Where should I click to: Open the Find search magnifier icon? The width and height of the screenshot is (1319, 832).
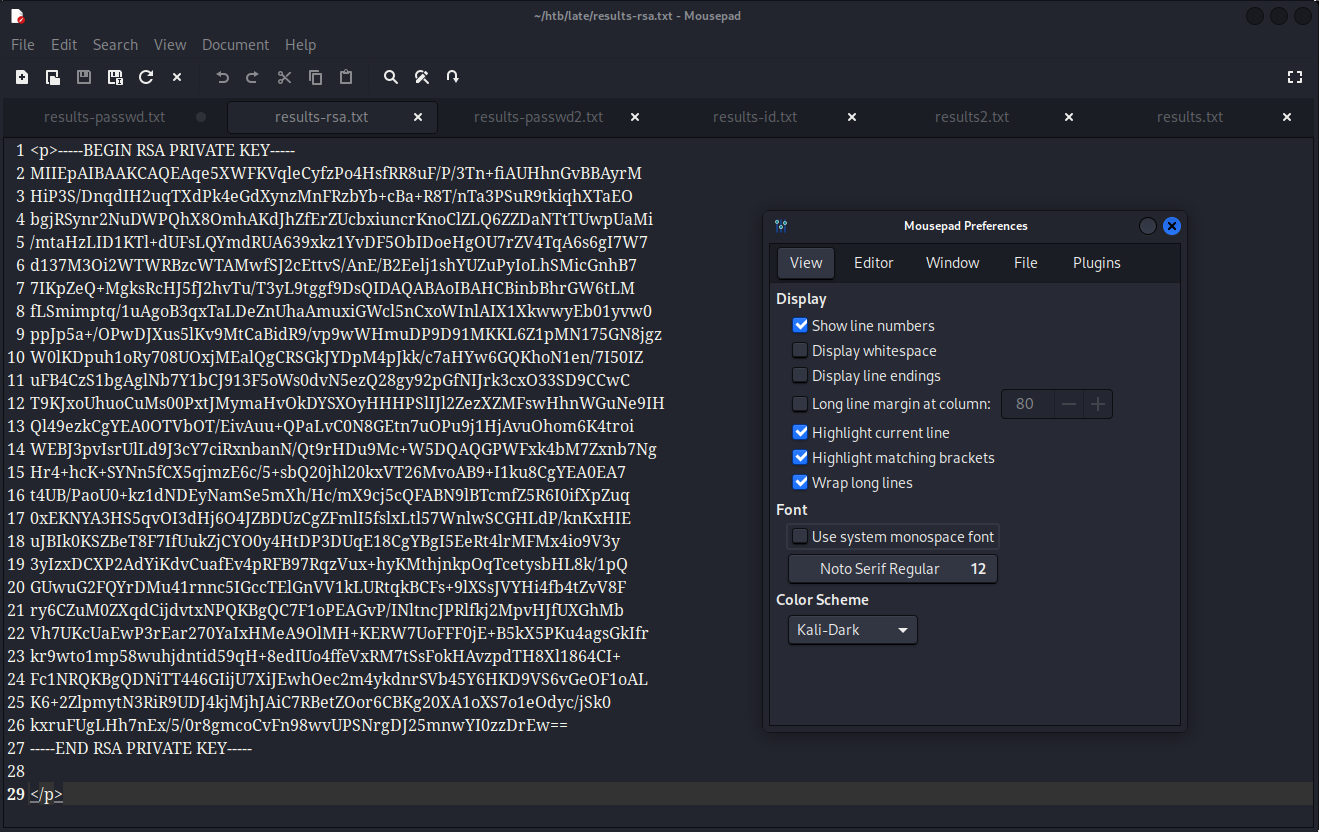(391, 77)
